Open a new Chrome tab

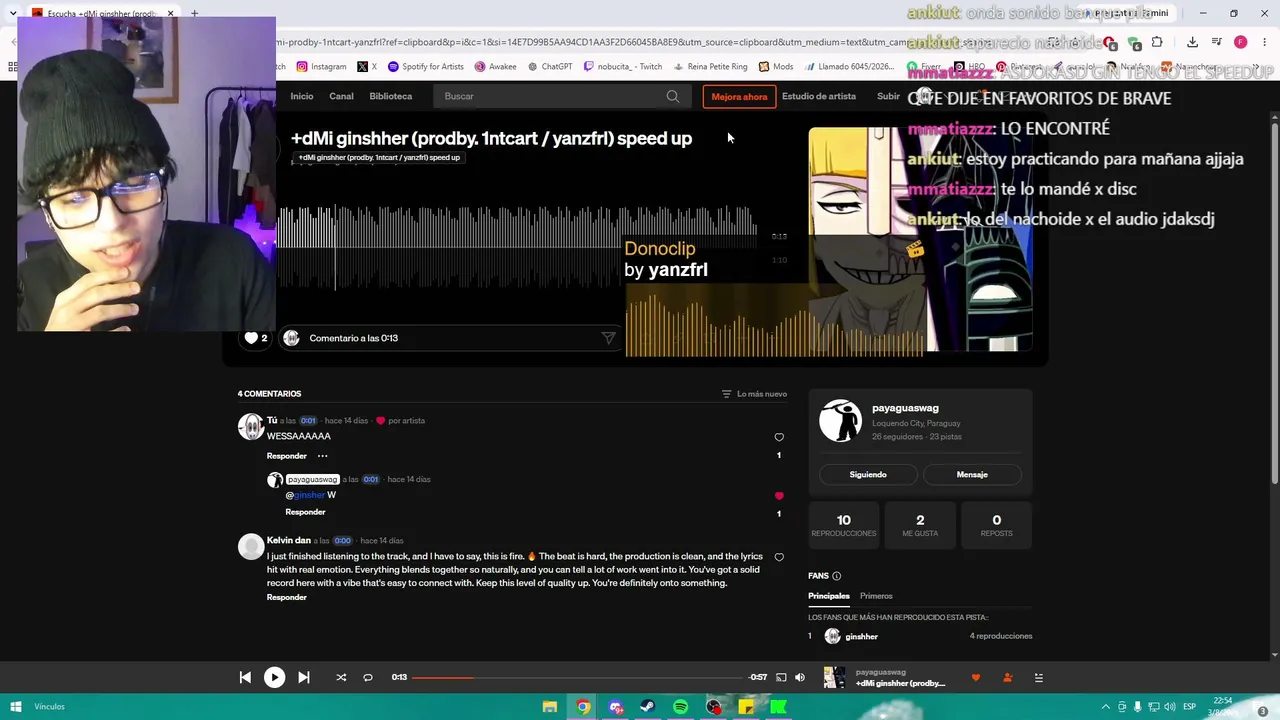coord(194,14)
